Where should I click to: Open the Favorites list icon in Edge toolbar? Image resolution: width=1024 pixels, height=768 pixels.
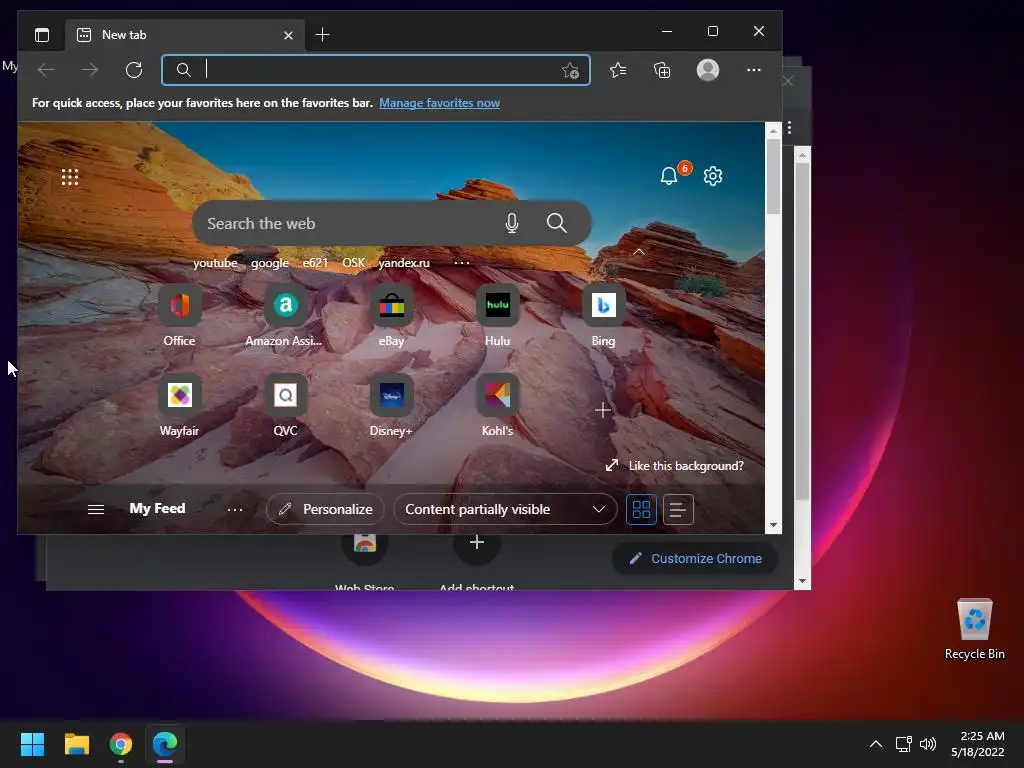618,70
